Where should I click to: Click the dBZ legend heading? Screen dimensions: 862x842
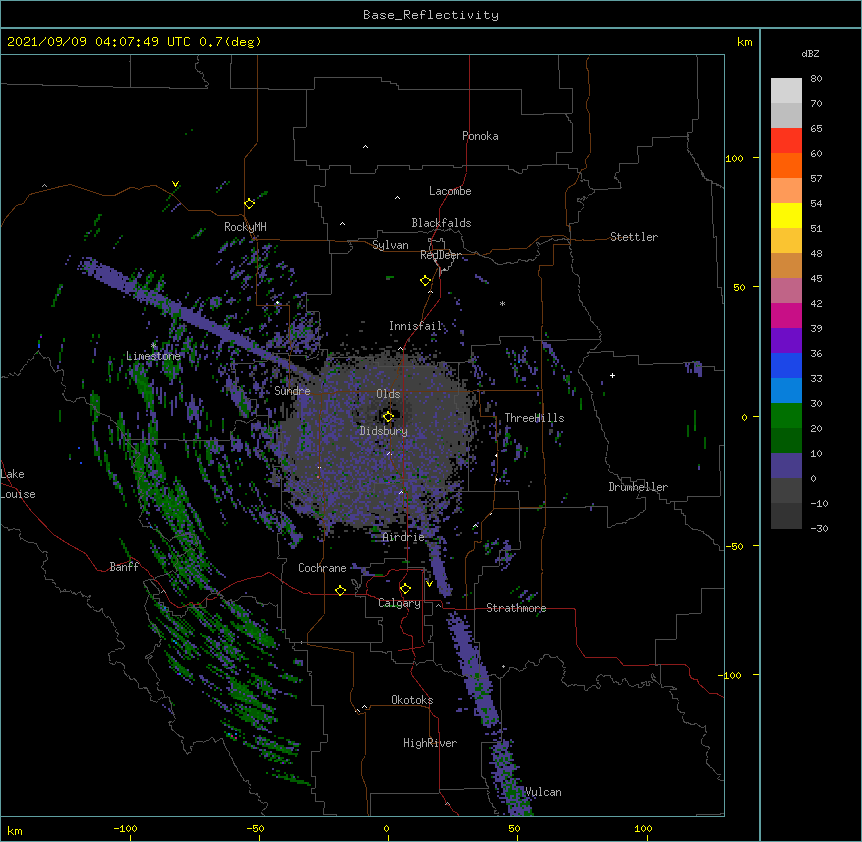pyautogui.click(x=810, y=53)
